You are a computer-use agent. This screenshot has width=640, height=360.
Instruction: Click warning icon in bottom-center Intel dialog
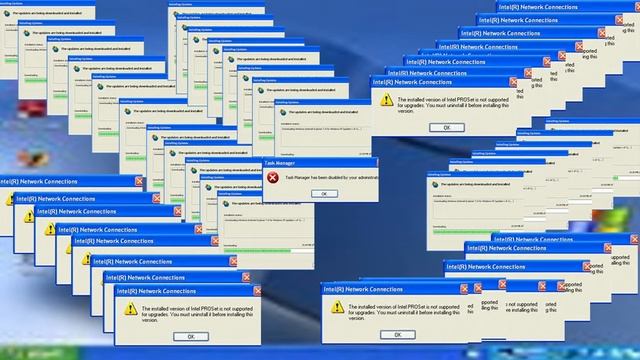coord(338,307)
